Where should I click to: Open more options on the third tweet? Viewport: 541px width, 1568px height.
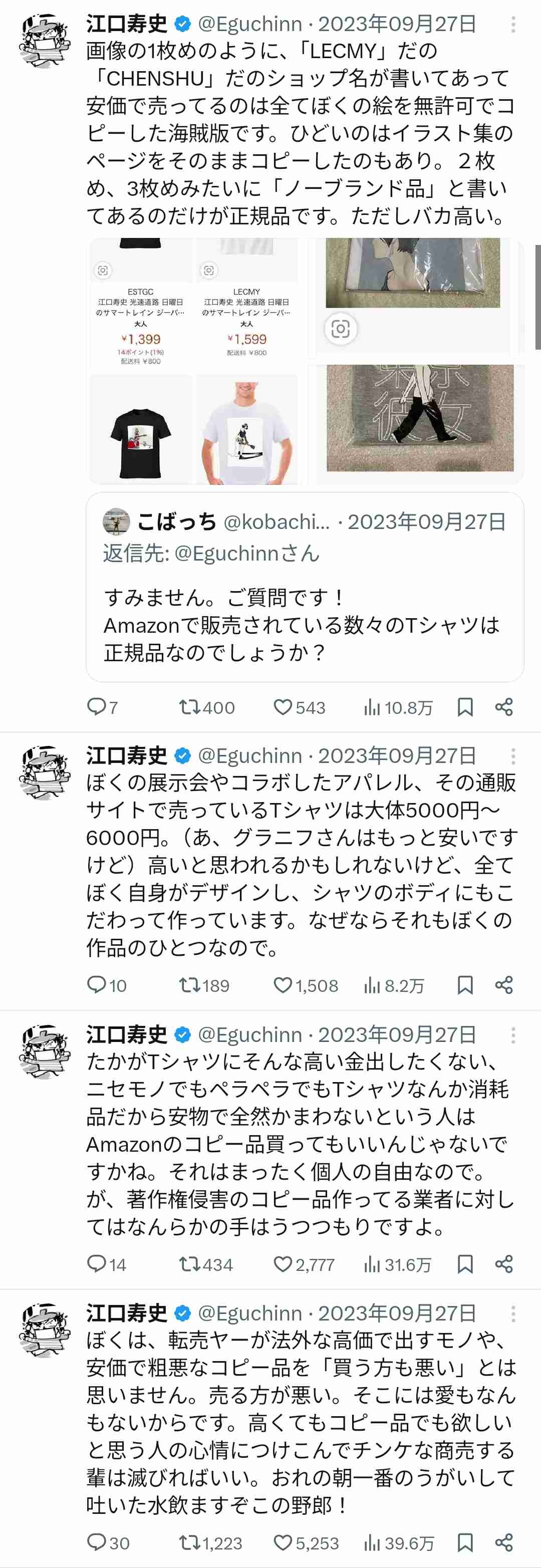click(x=513, y=1035)
